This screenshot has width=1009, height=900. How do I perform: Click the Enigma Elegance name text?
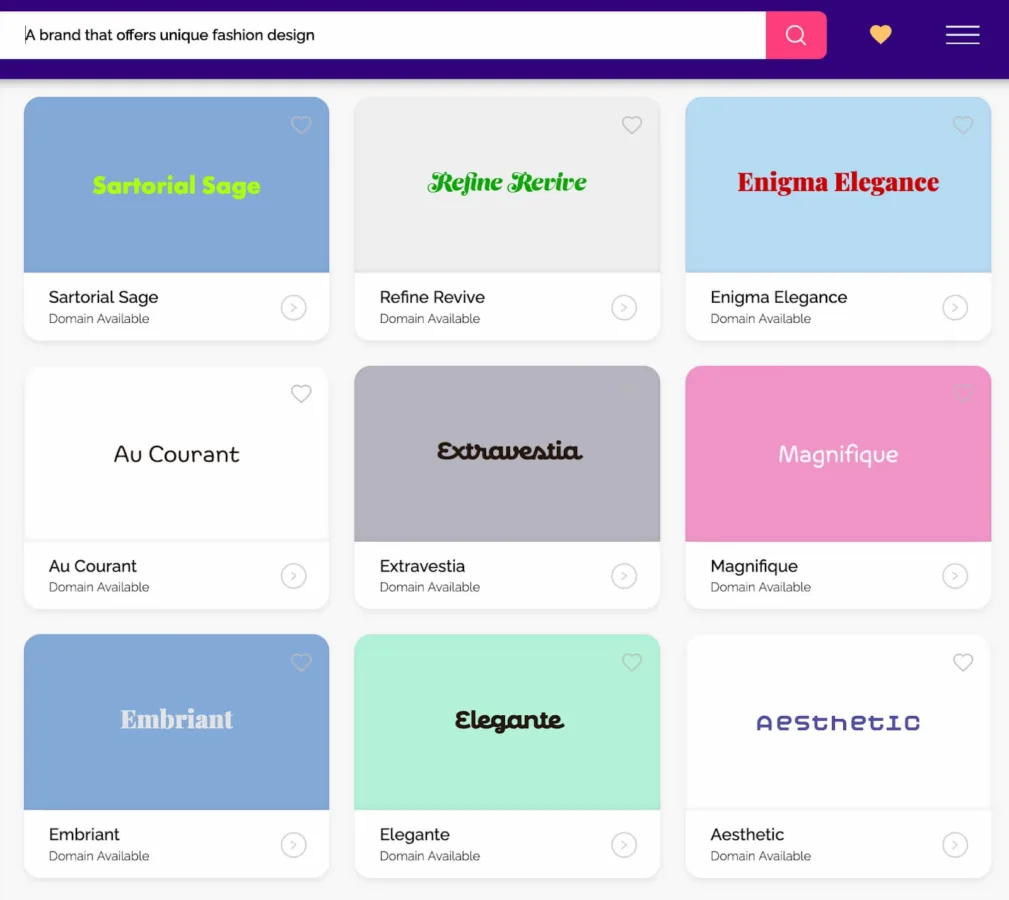coord(779,297)
